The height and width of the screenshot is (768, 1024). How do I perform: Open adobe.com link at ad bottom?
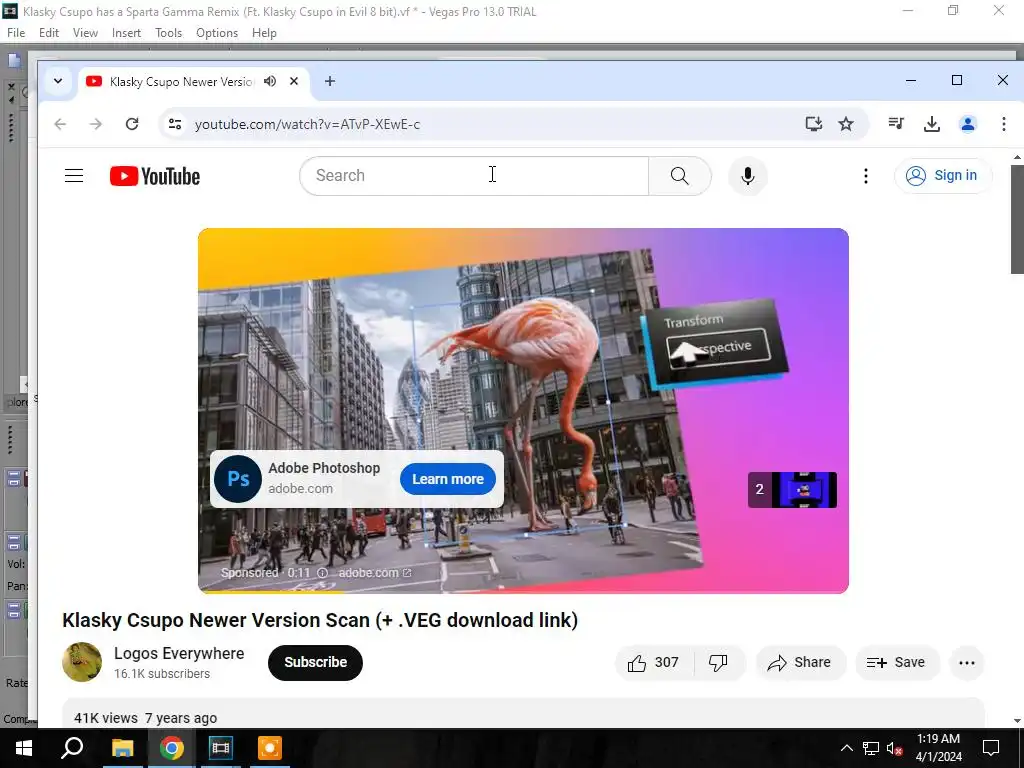pyautogui.click(x=374, y=573)
